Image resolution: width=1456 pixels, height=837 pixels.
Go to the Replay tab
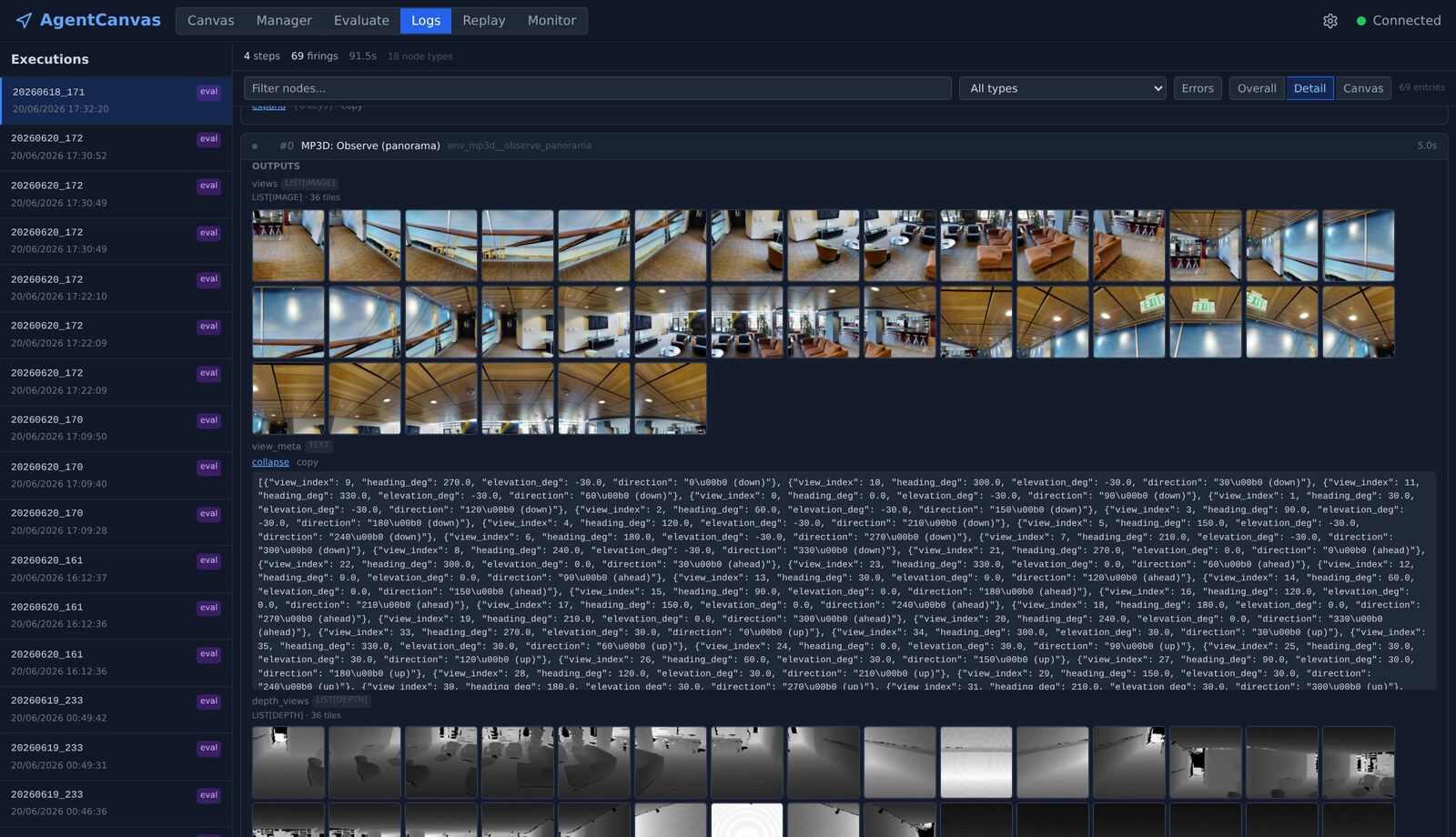click(x=484, y=20)
